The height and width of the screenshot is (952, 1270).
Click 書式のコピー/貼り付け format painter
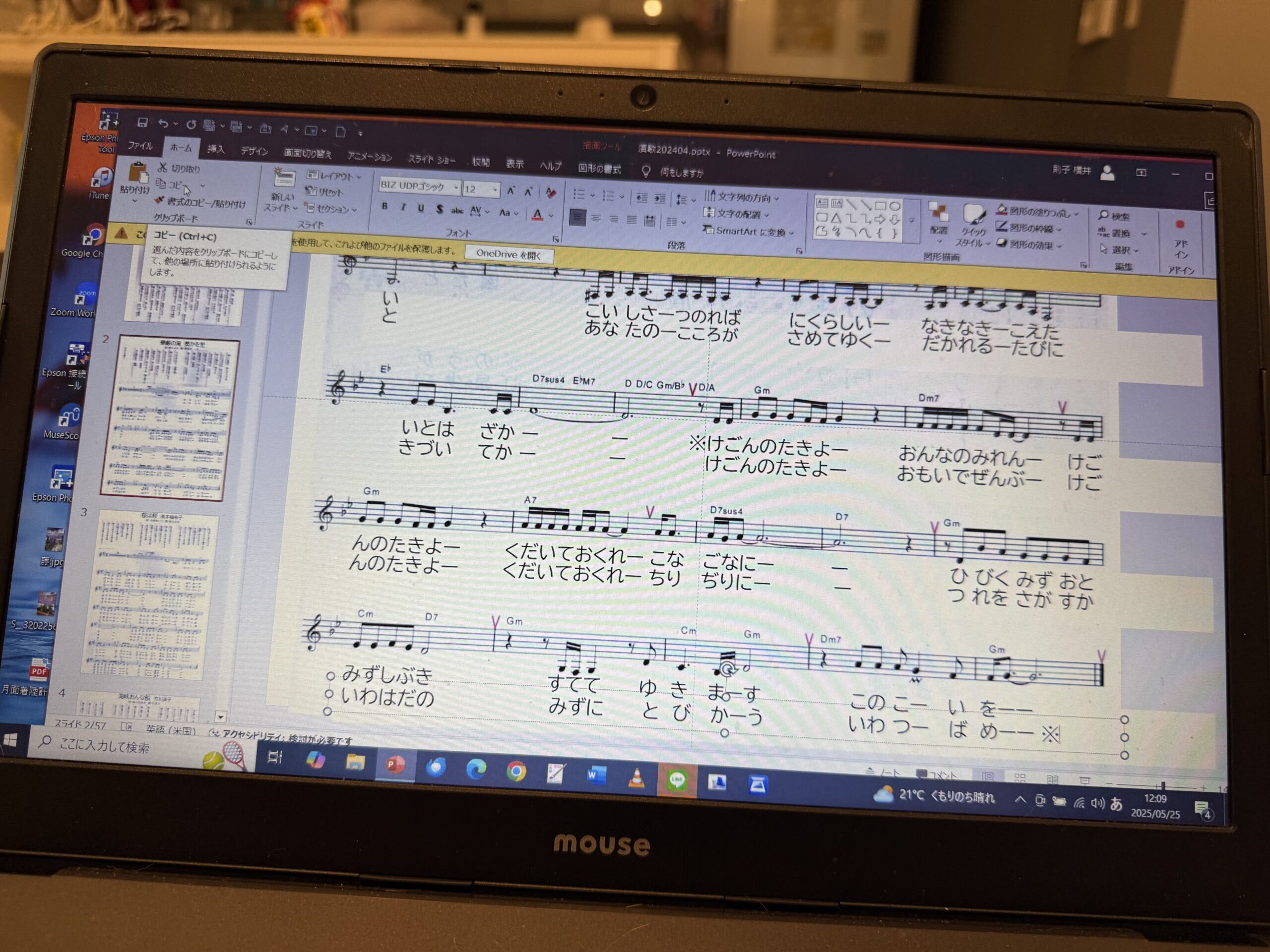pos(200,203)
